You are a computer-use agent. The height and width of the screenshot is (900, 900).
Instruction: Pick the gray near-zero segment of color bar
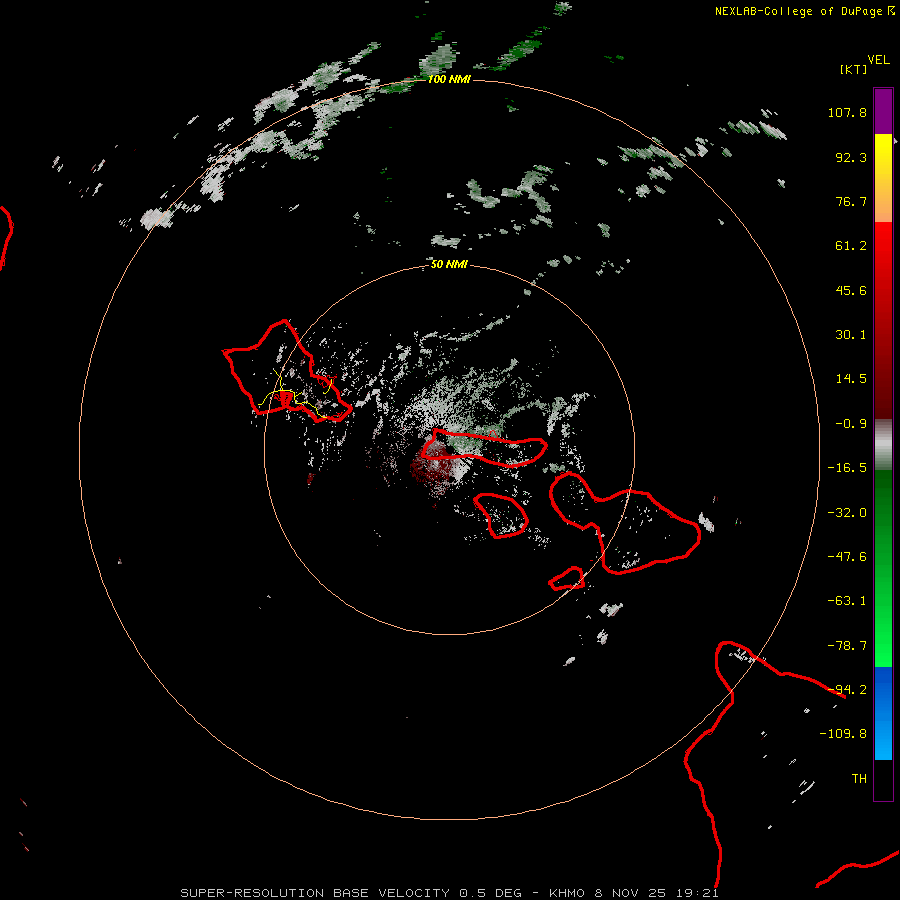[883, 444]
